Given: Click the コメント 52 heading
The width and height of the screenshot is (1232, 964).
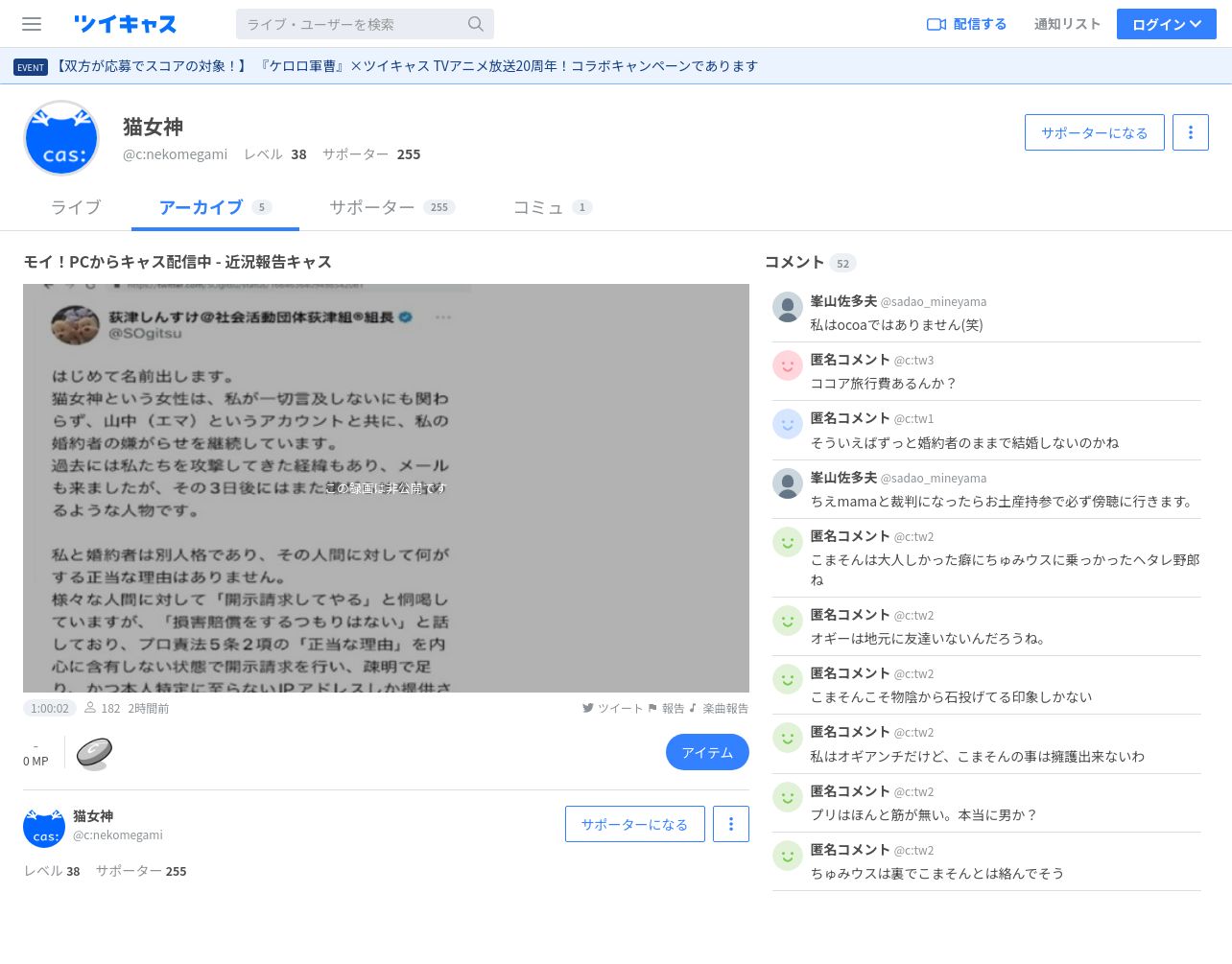Looking at the screenshot, I should [810, 263].
